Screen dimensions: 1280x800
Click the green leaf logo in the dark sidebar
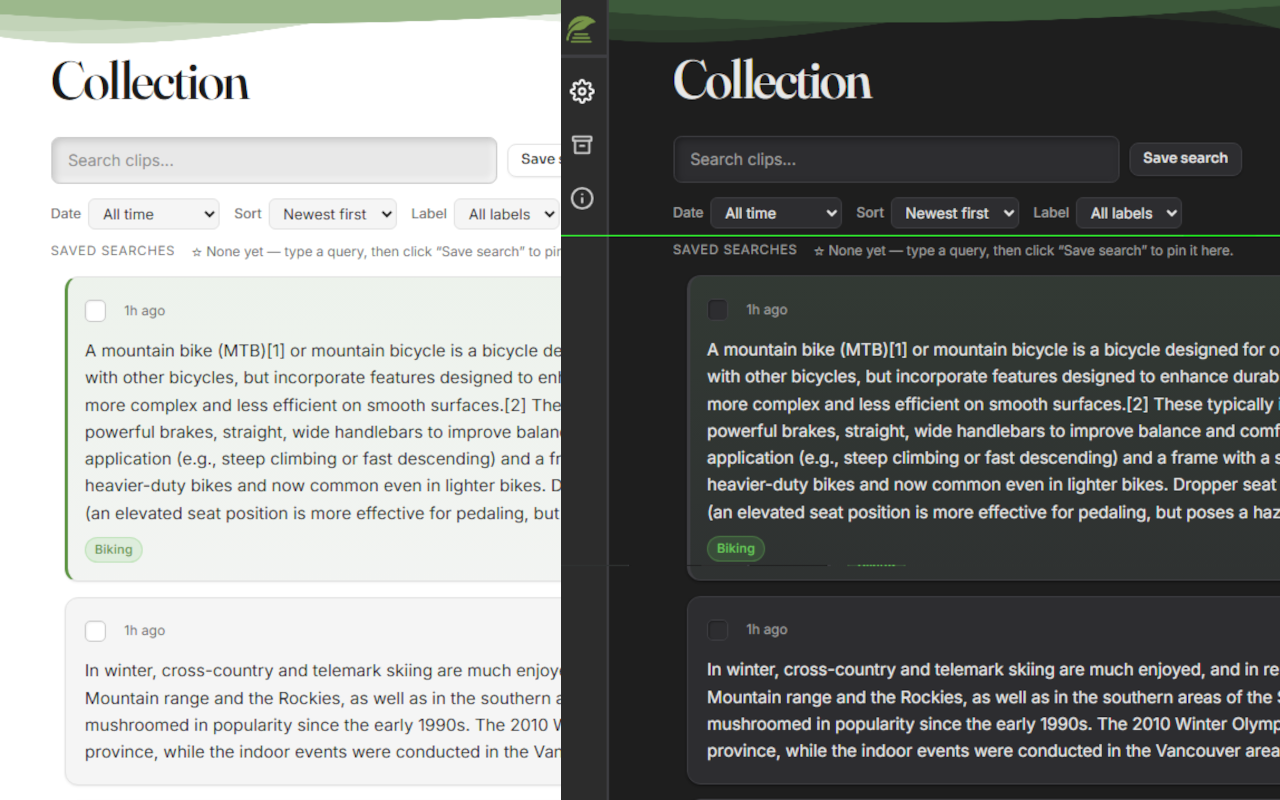click(x=581, y=30)
